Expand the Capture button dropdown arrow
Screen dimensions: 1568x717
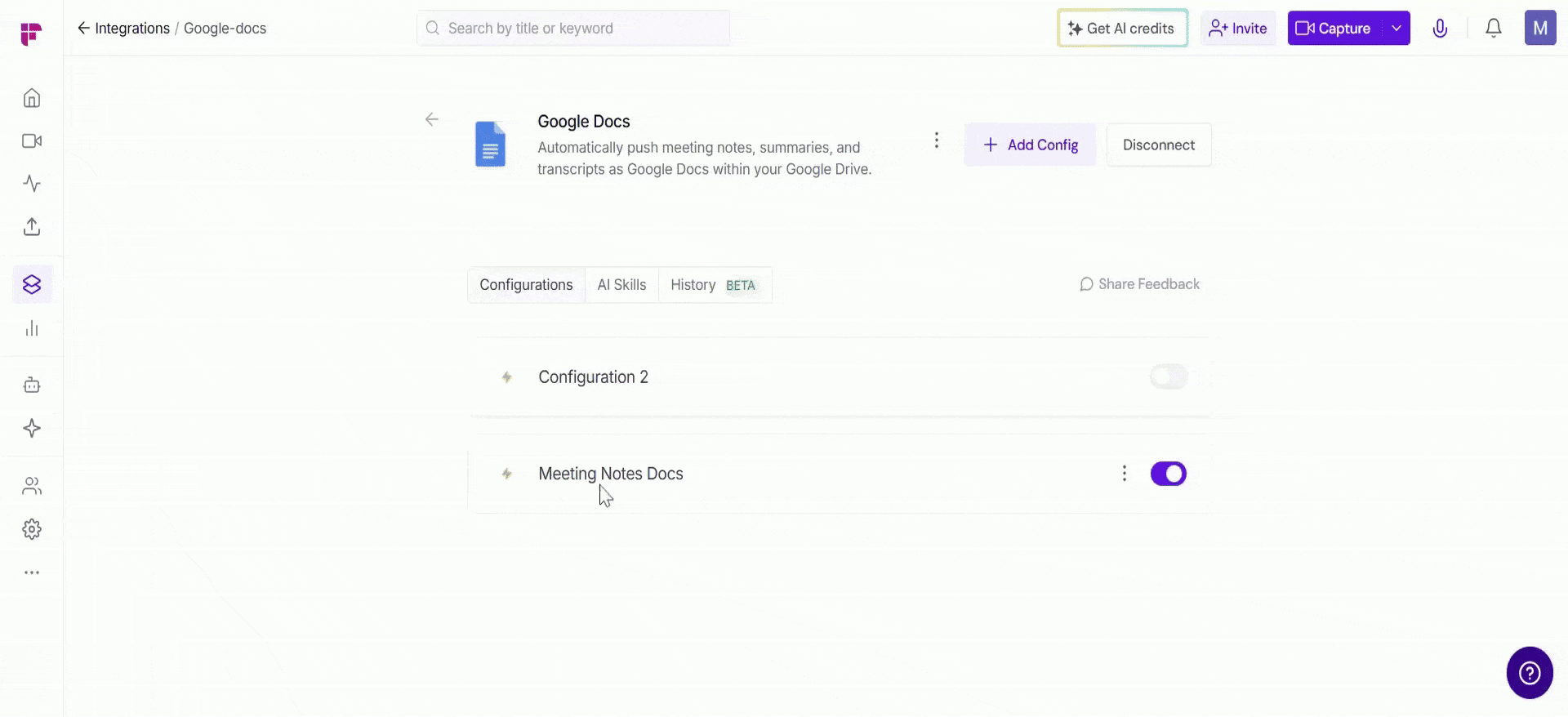[1396, 29]
